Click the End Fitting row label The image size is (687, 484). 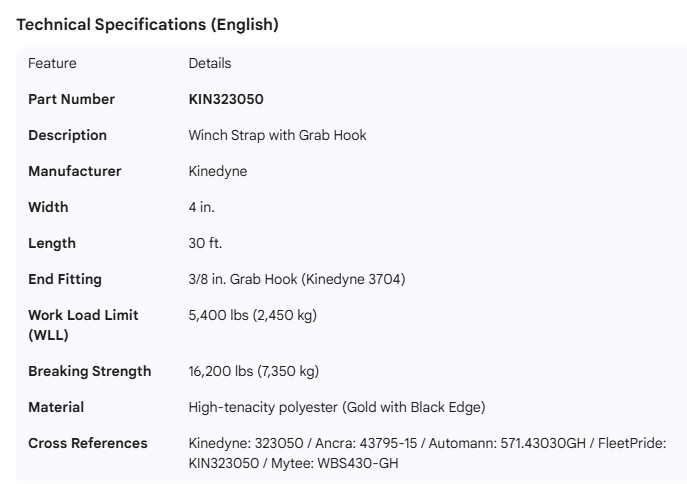(x=65, y=279)
